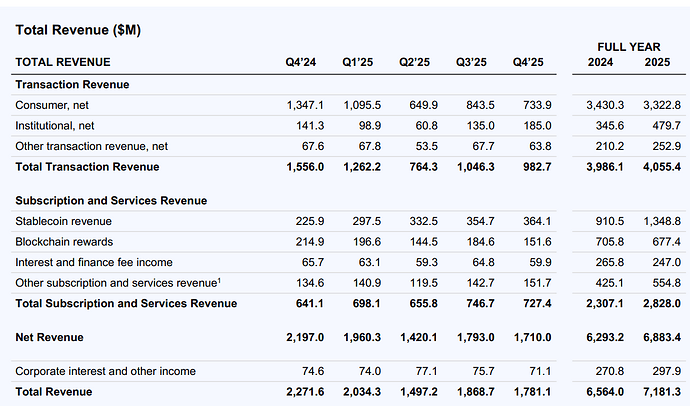Select Total Transaction Revenue value 764.3
690x406 pixels.
(x=423, y=167)
